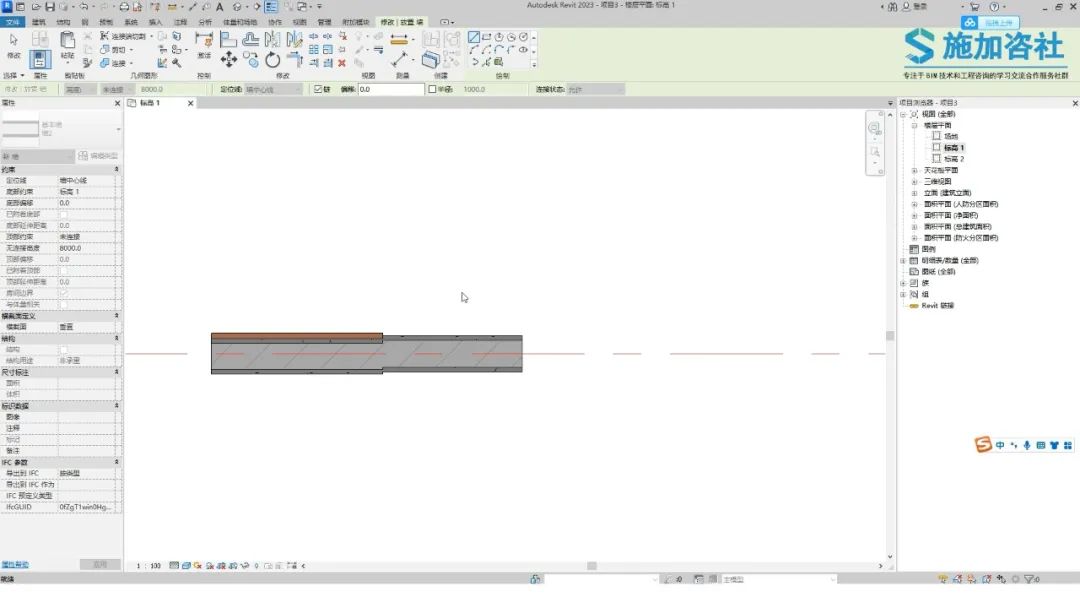1080x608 pixels.
Task: Select the Move tool in the ribbon
Action: click(x=229, y=60)
